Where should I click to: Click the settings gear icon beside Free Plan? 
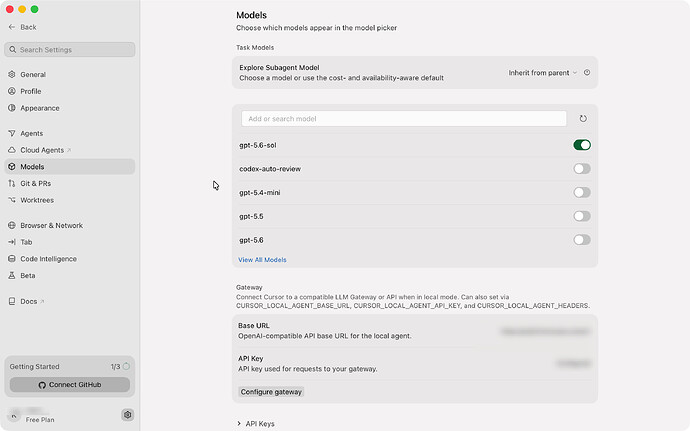pyautogui.click(x=128, y=415)
